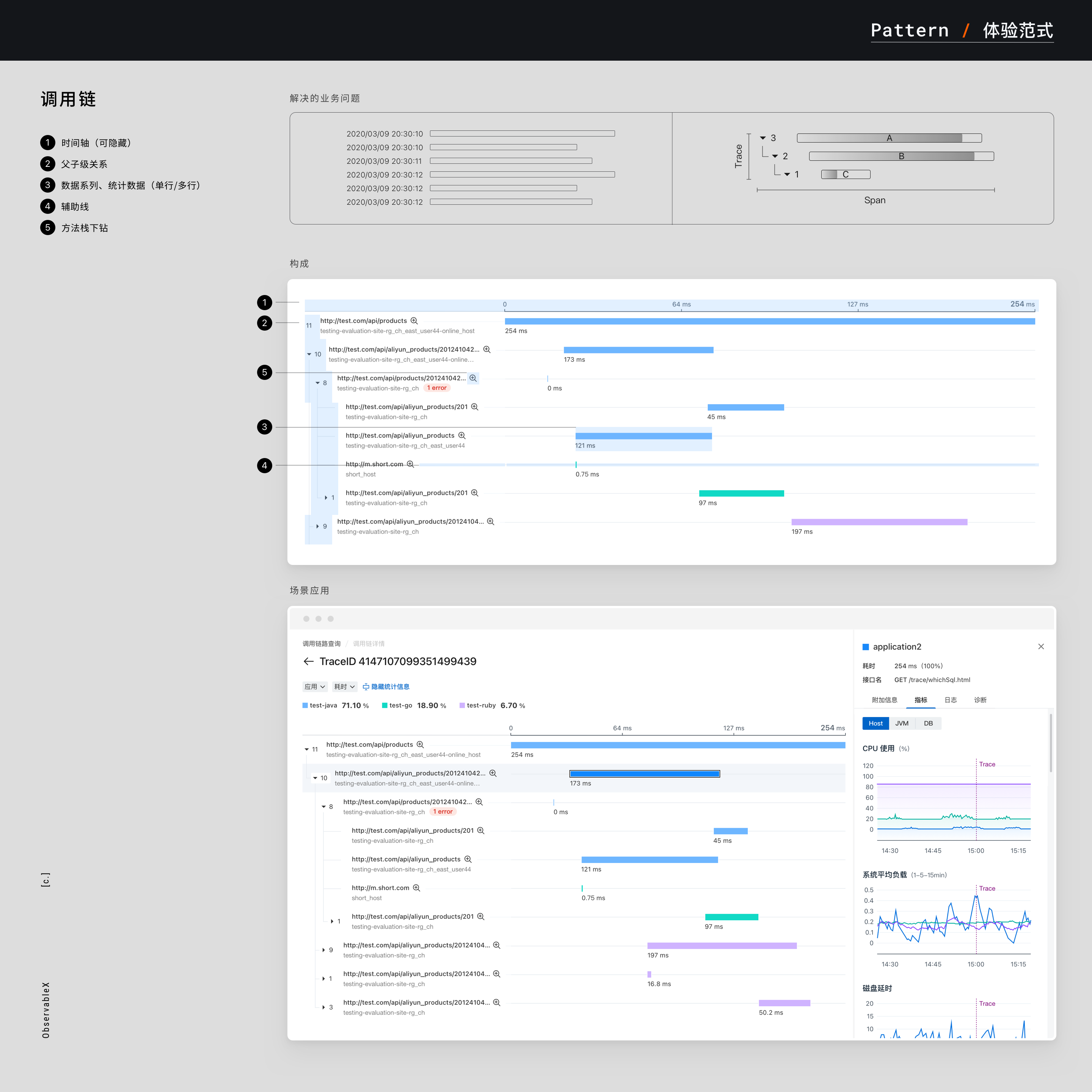The width and height of the screenshot is (1092, 1092).
Task: Click the back arrow beside TraceID title
Action: tap(308, 661)
